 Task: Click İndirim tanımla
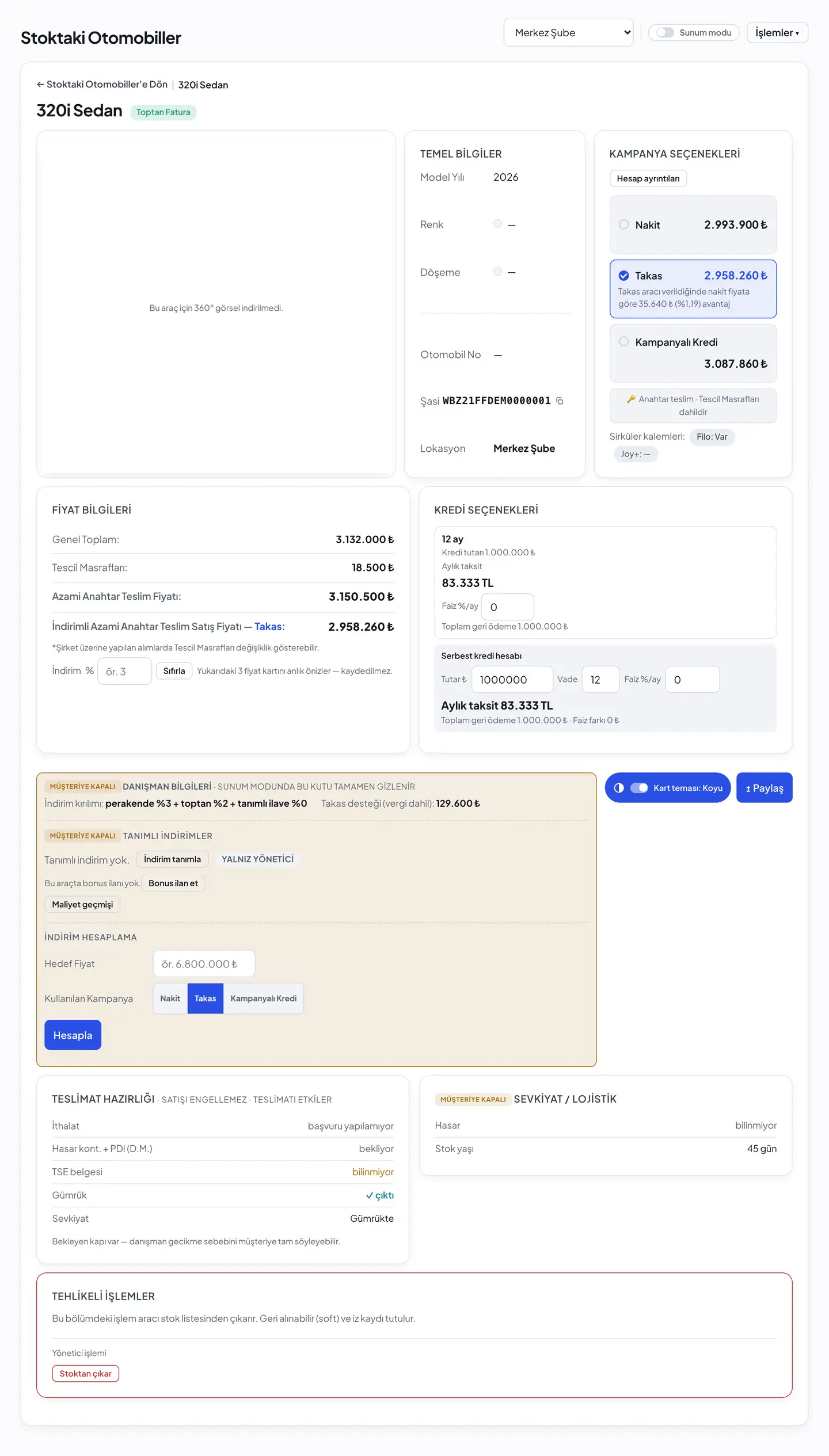[173, 859]
